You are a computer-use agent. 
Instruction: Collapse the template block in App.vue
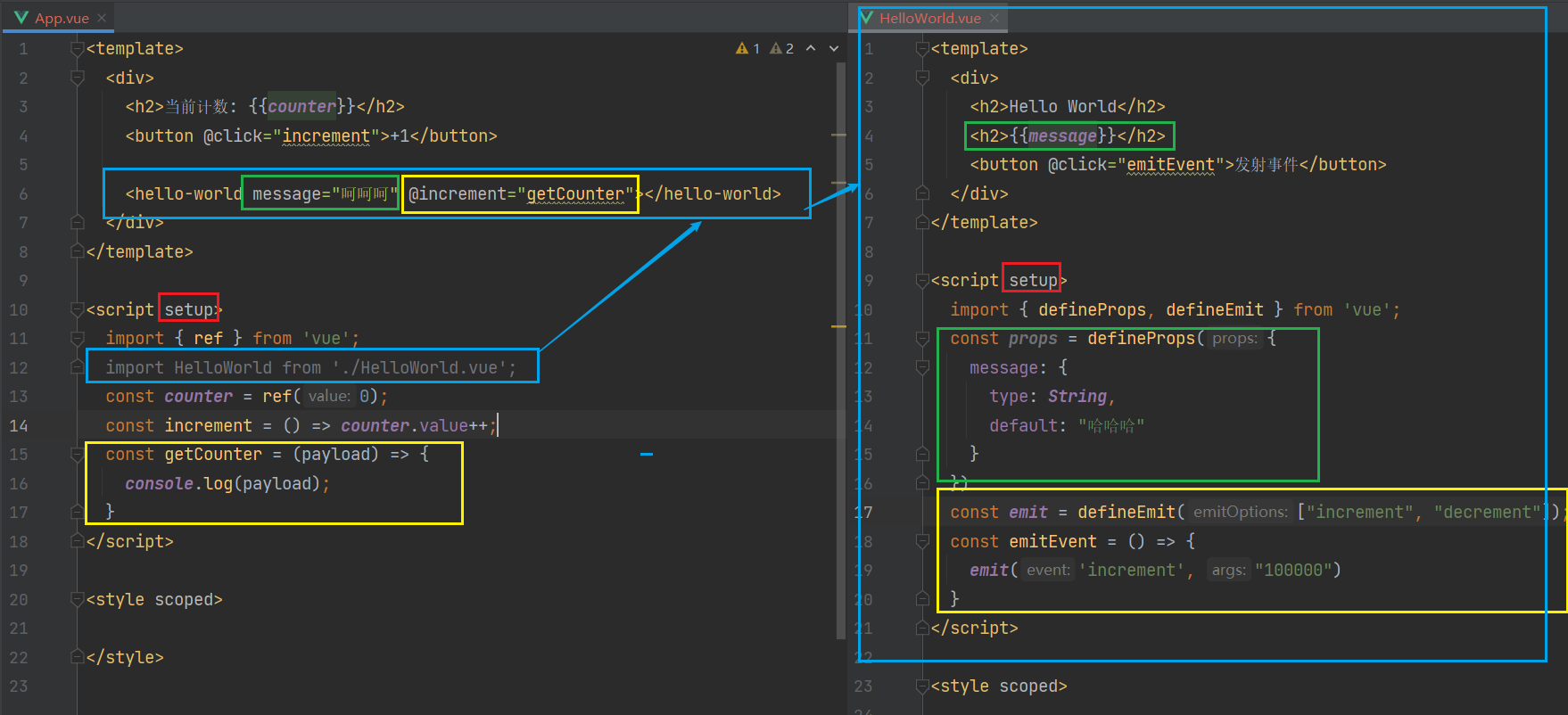pos(78,49)
